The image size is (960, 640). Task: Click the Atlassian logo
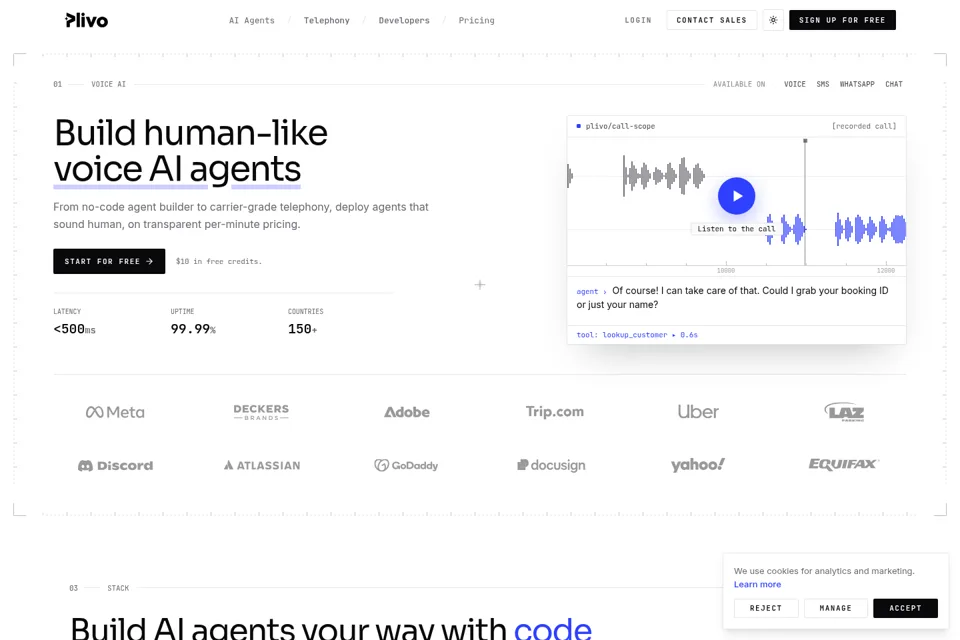point(262,465)
